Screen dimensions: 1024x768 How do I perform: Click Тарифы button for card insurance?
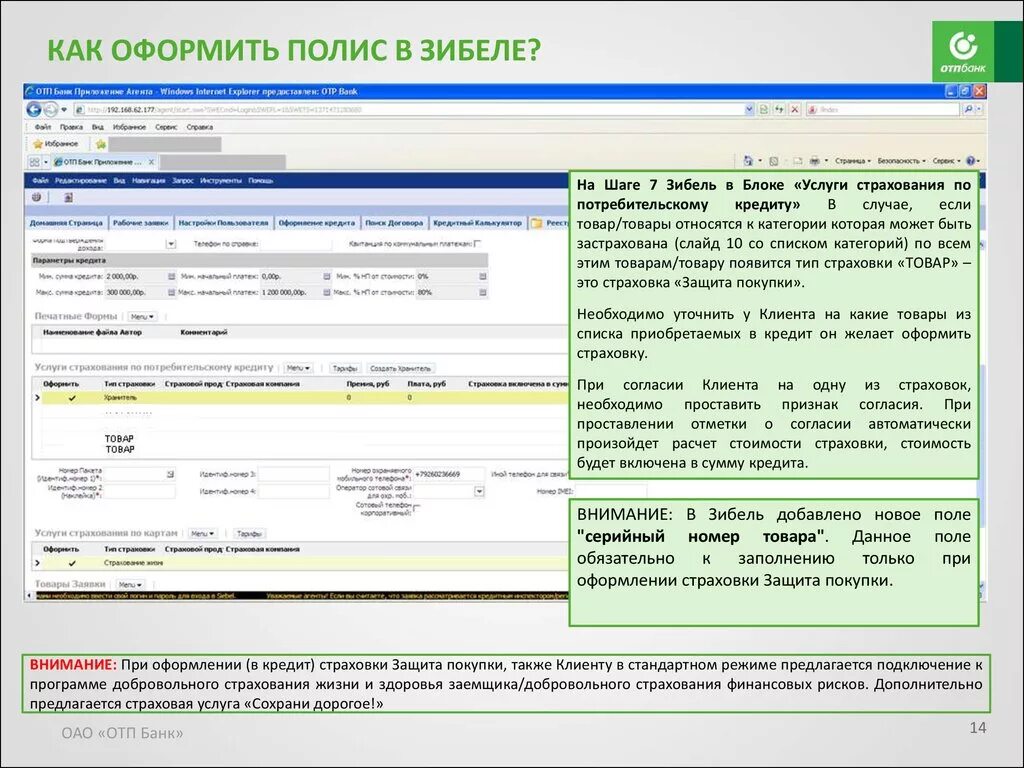coord(249,534)
